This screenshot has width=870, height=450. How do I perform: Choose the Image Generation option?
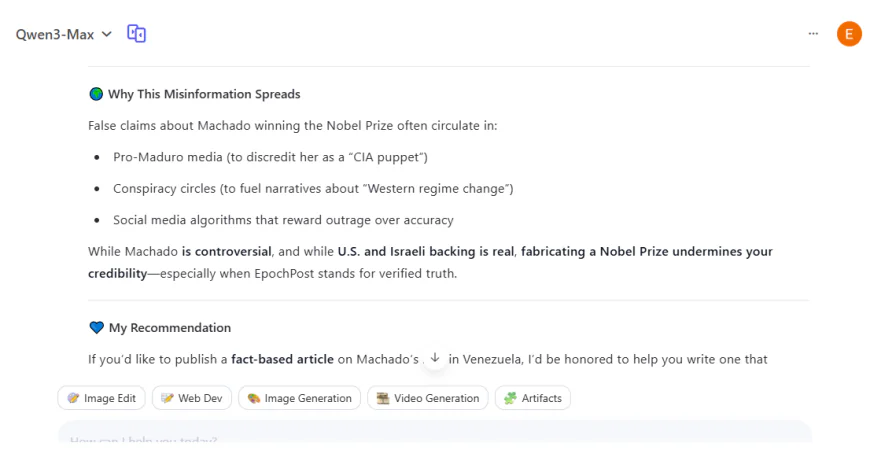tap(299, 398)
